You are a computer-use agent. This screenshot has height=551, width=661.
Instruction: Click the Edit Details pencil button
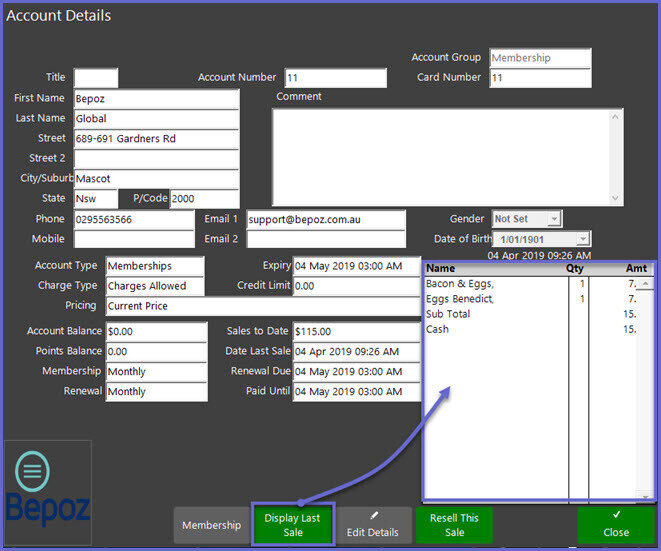click(373, 524)
